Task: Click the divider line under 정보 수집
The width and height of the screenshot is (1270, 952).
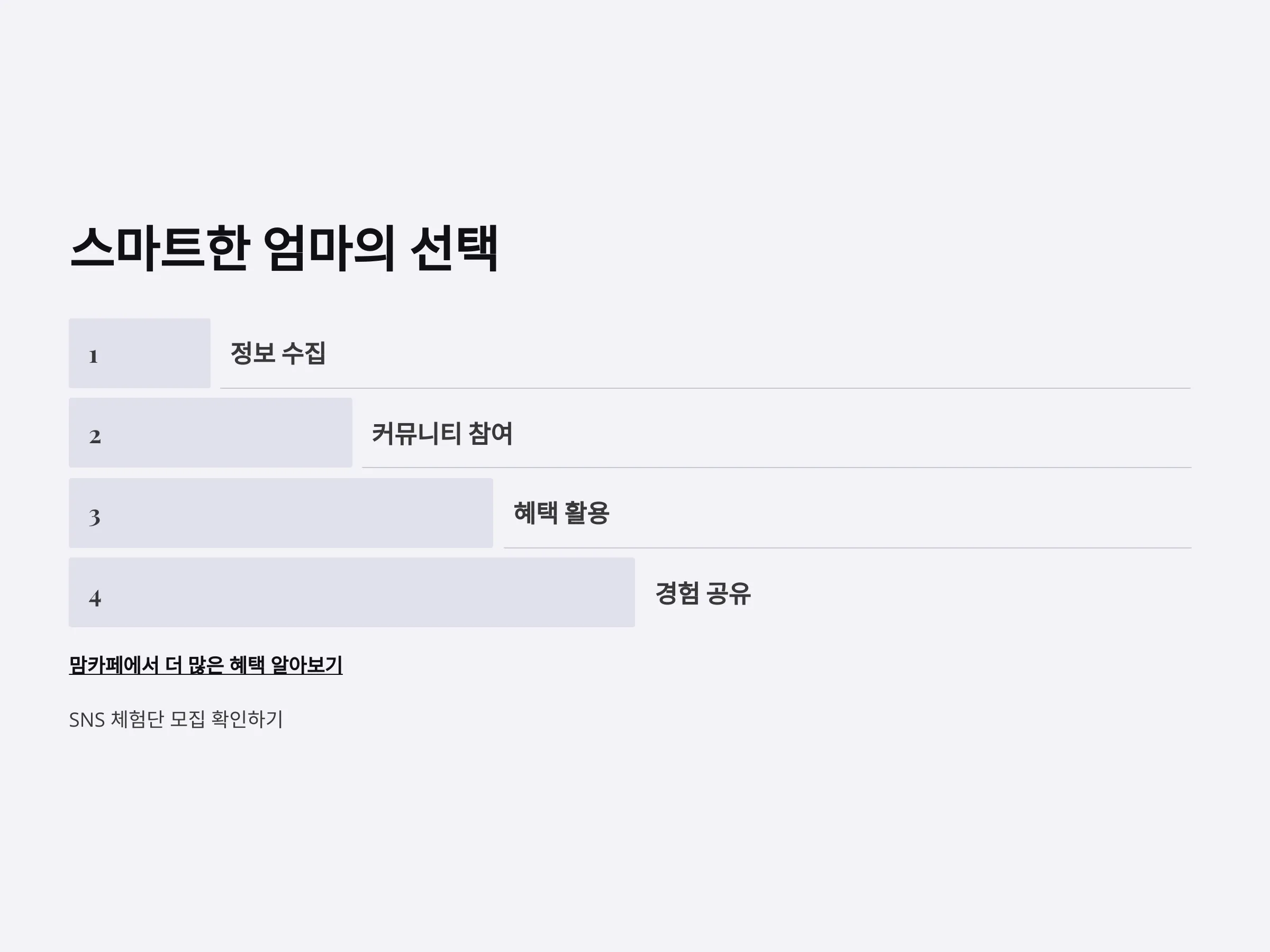Action: pyautogui.click(x=705, y=388)
